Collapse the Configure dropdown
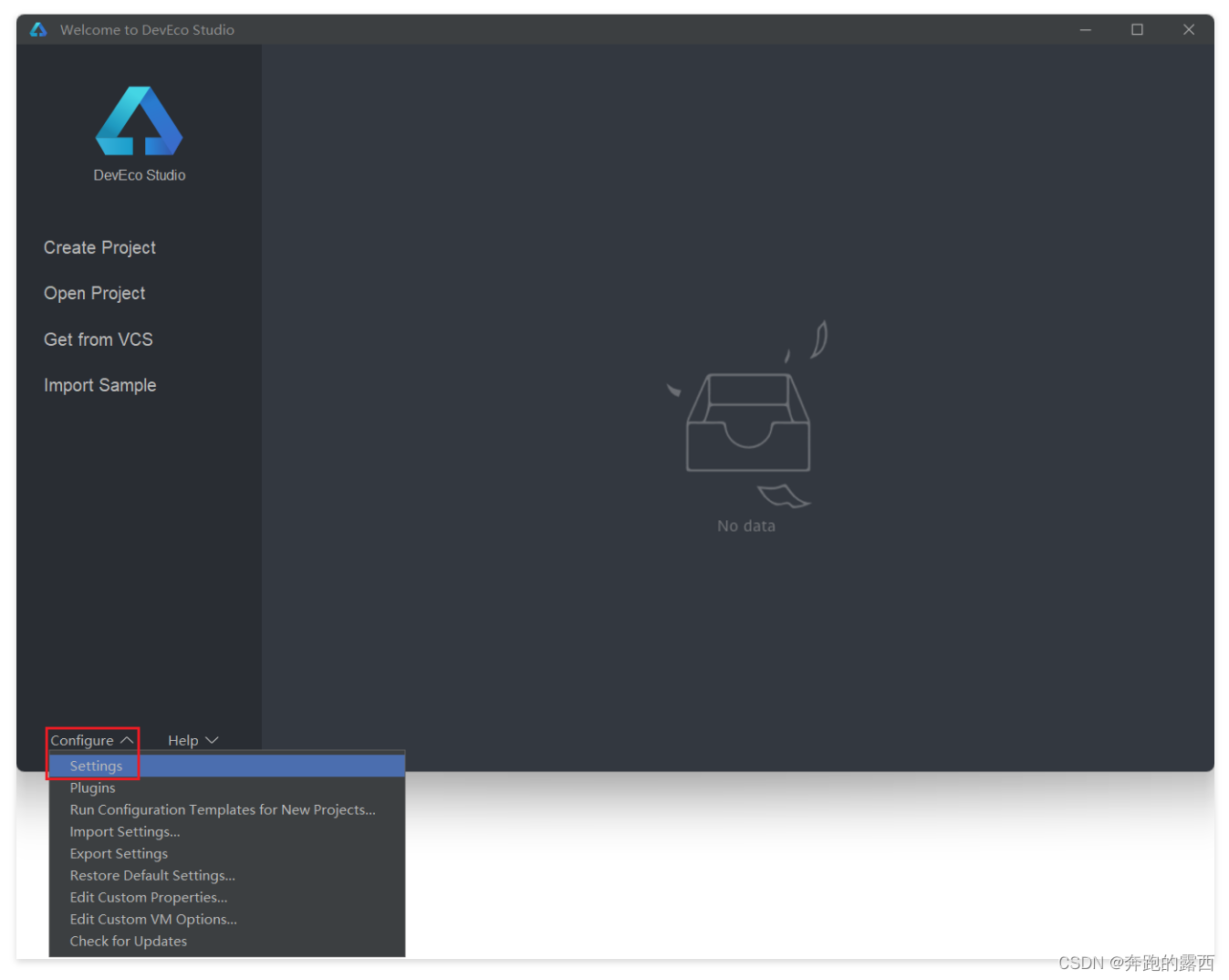Viewport: 1229px width, 980px height. pos(91,740)
